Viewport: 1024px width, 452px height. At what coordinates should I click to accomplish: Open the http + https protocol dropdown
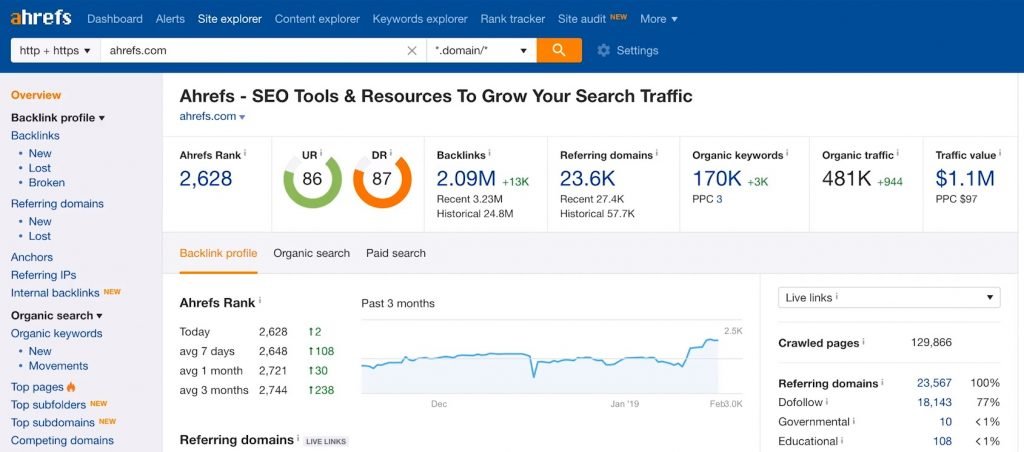(x=56, y=50)
